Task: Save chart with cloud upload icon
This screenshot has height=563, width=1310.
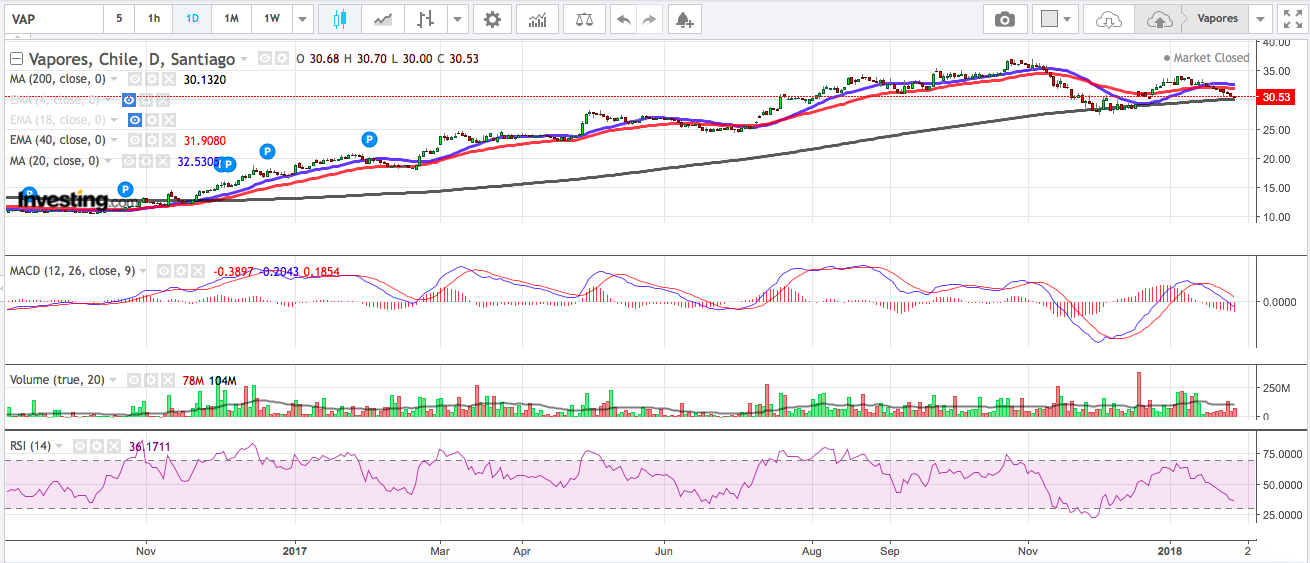Action: tap(1158, 19)
